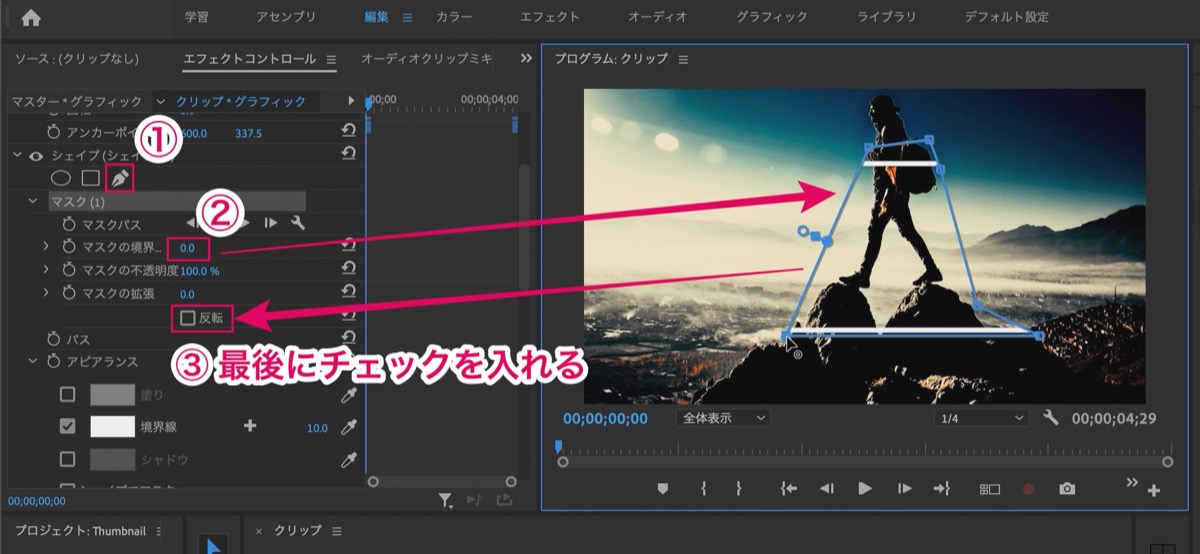Expand the マスクの拡張 property
The height and width of the screenshot is (554, 1200).
pyautogui.click(x=46, y=293)
